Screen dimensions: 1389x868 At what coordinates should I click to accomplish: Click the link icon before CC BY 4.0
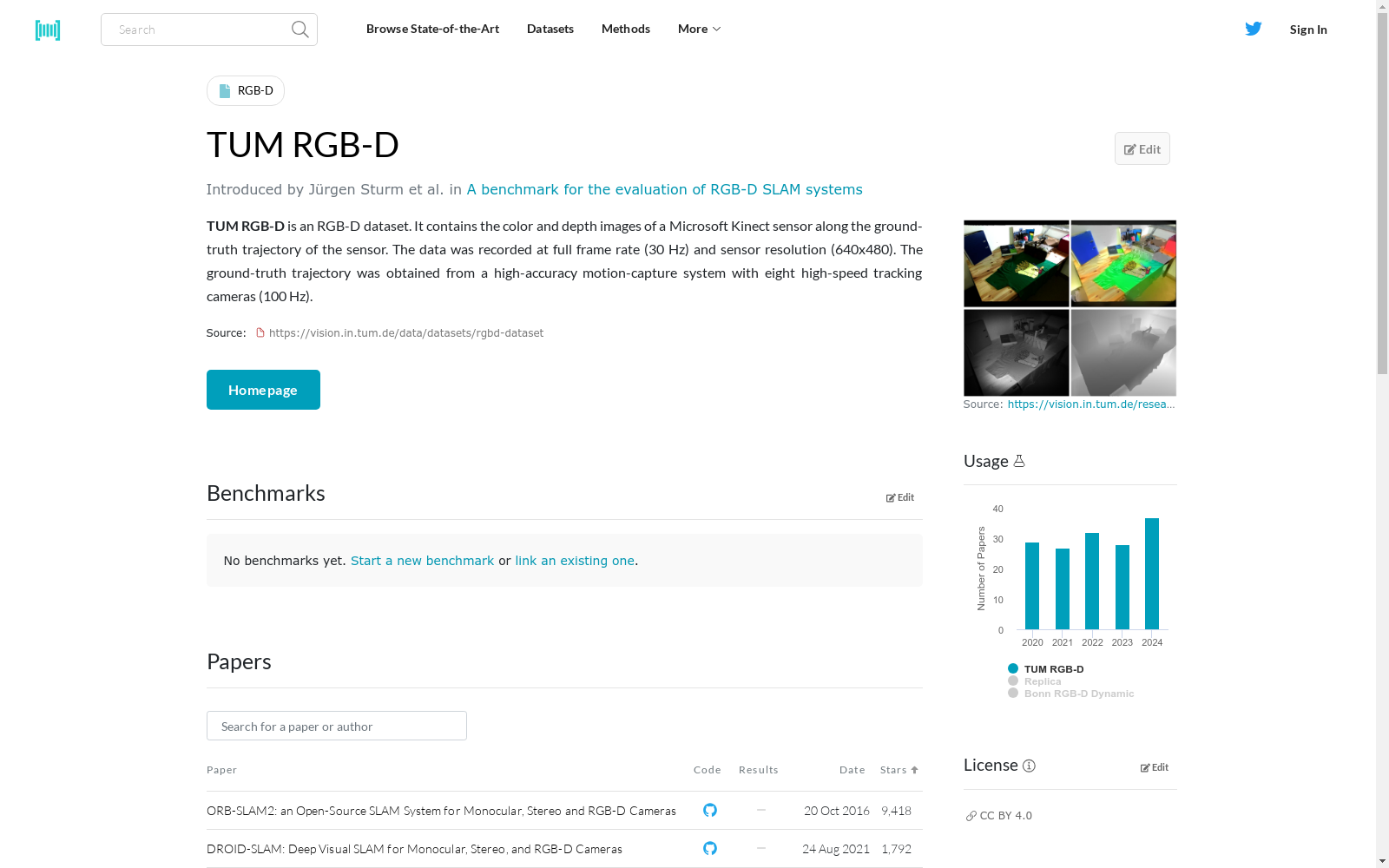coord(971,815)
